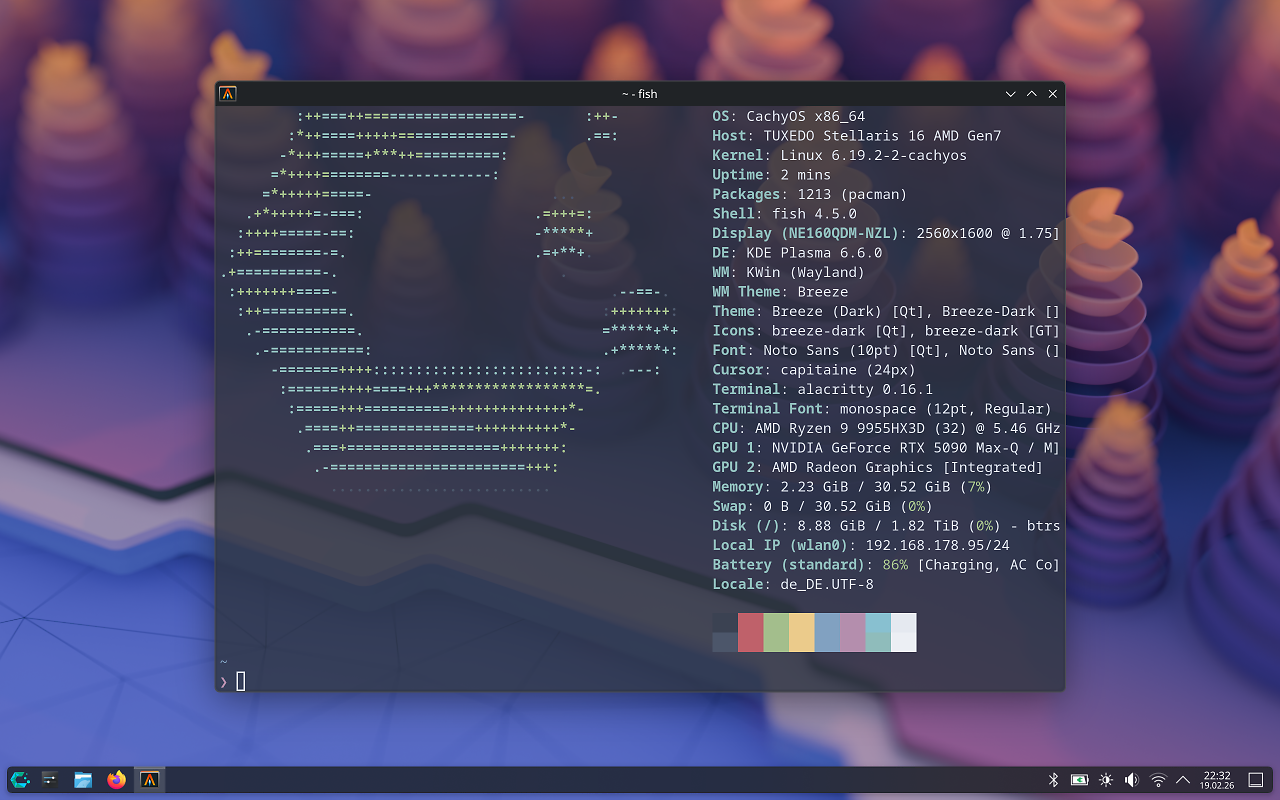Click the 'OS: CachyOS x86_64' line
Image resolution: width=1280 pixels, height=800 pixels.
tap(788, 116)
